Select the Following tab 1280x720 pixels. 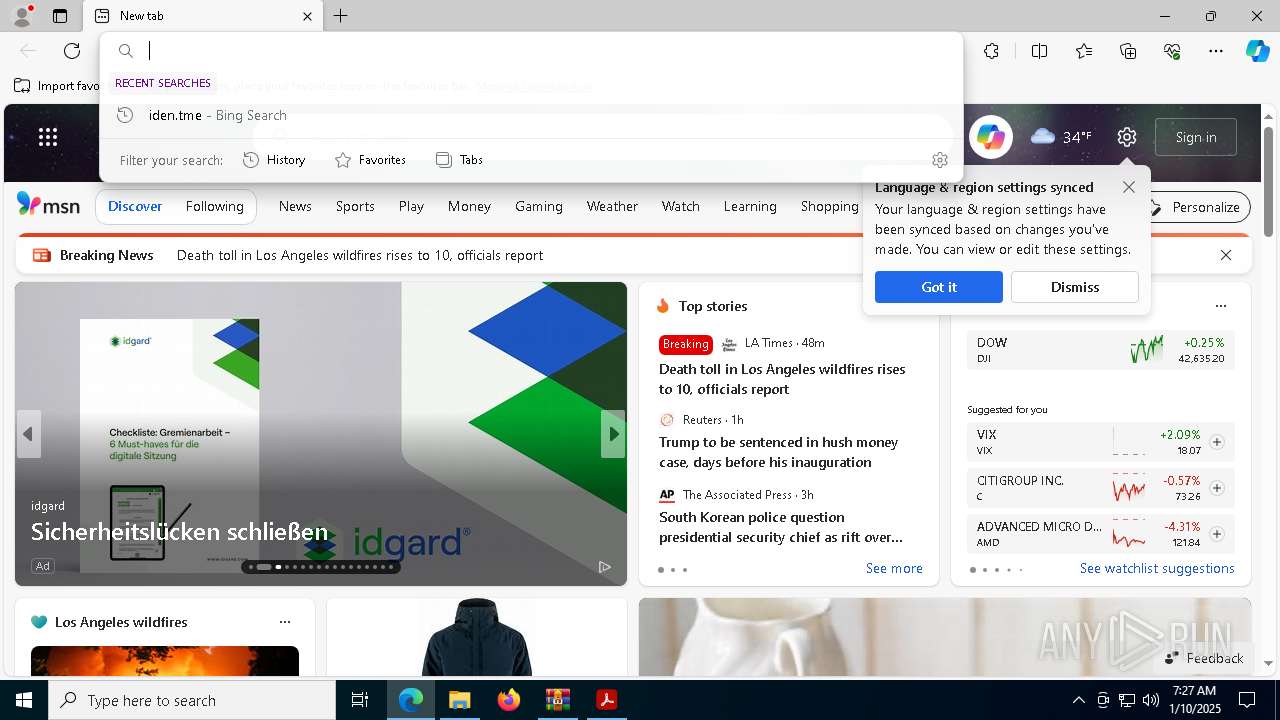215,207
